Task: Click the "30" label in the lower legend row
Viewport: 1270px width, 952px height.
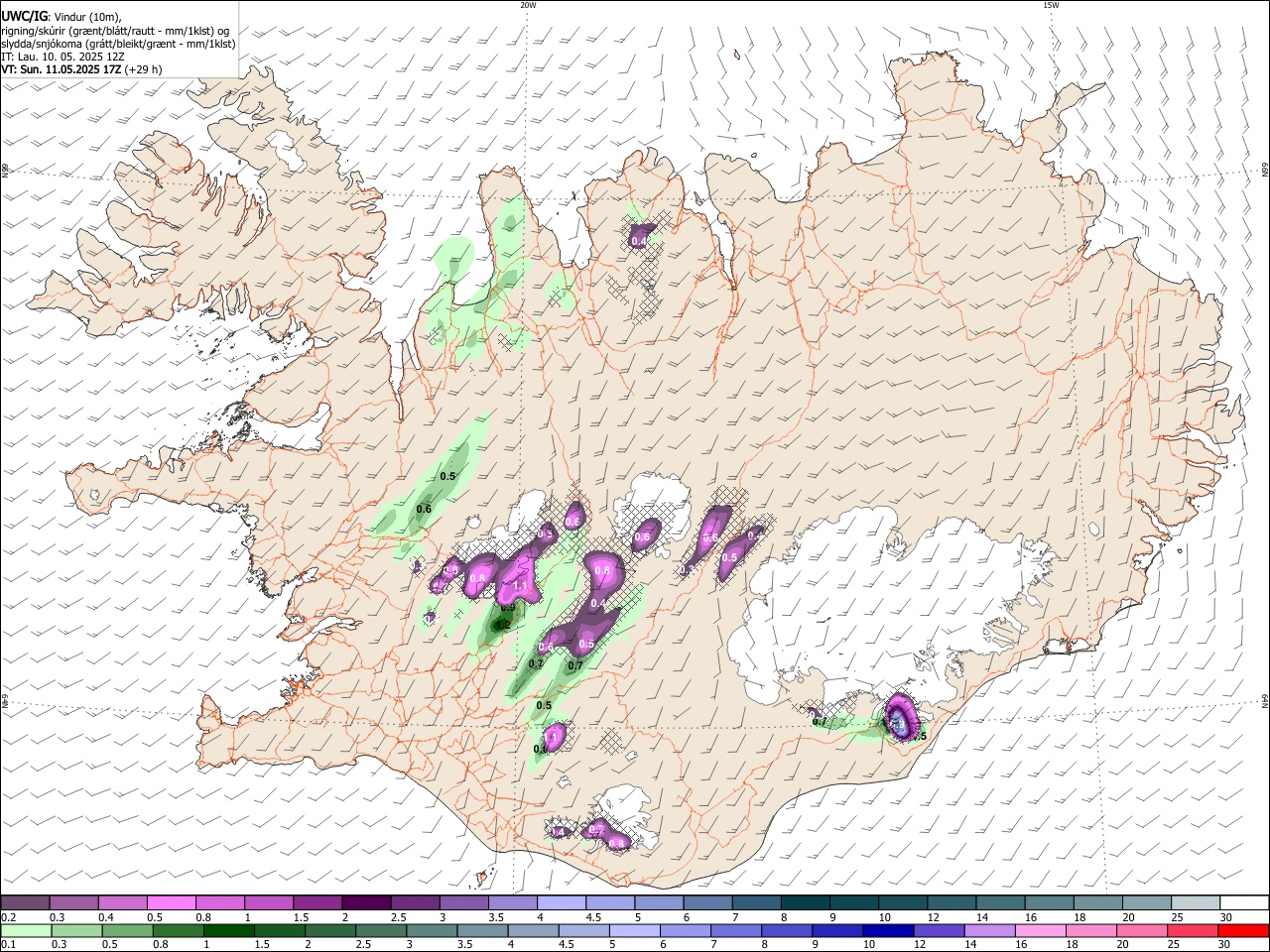Action: [x=1226, y=945]
